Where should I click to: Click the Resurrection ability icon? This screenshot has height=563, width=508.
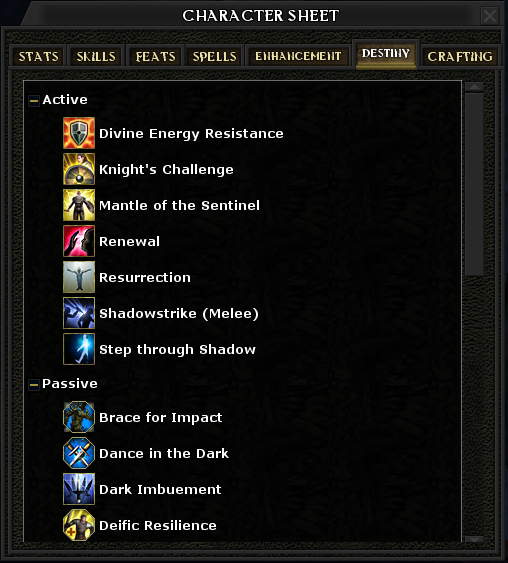79,277
